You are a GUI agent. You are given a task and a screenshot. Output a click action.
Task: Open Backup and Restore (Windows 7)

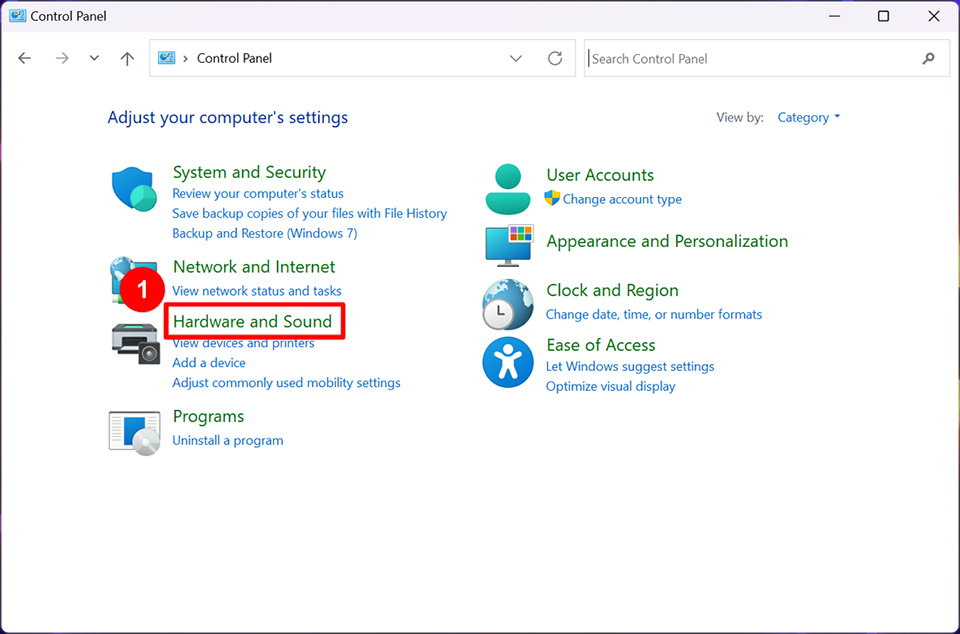point(264,233)
